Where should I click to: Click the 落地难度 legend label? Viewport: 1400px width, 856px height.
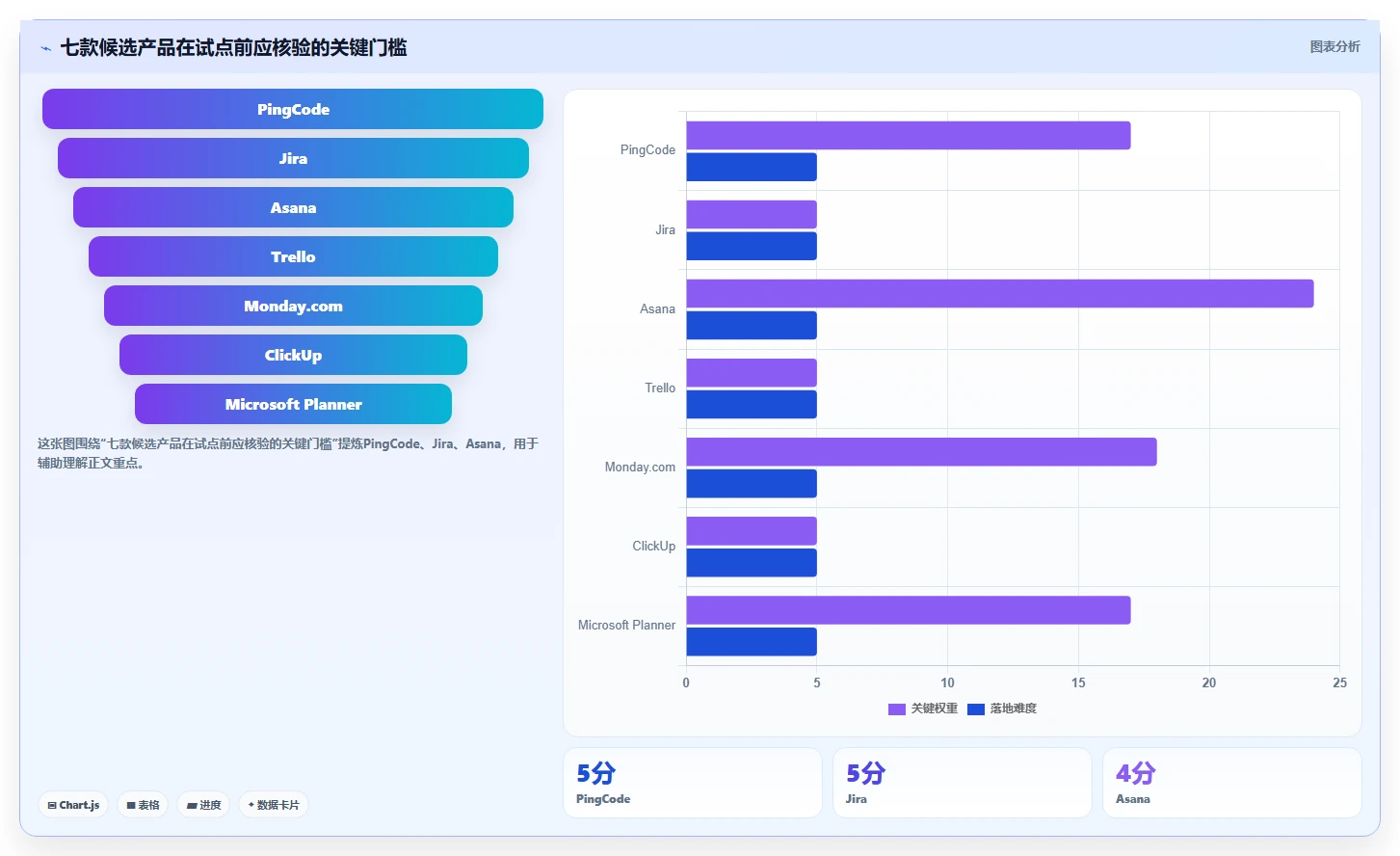point(1014,709)
